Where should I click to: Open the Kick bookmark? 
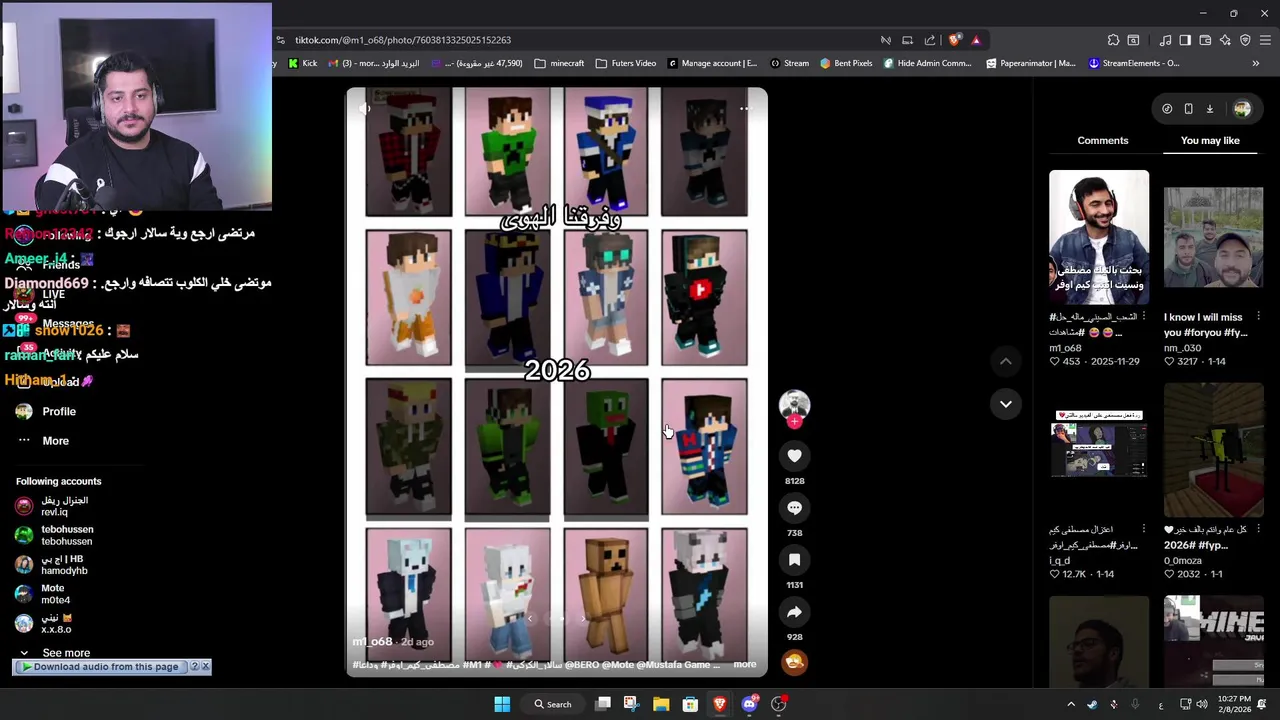(302, 63)
